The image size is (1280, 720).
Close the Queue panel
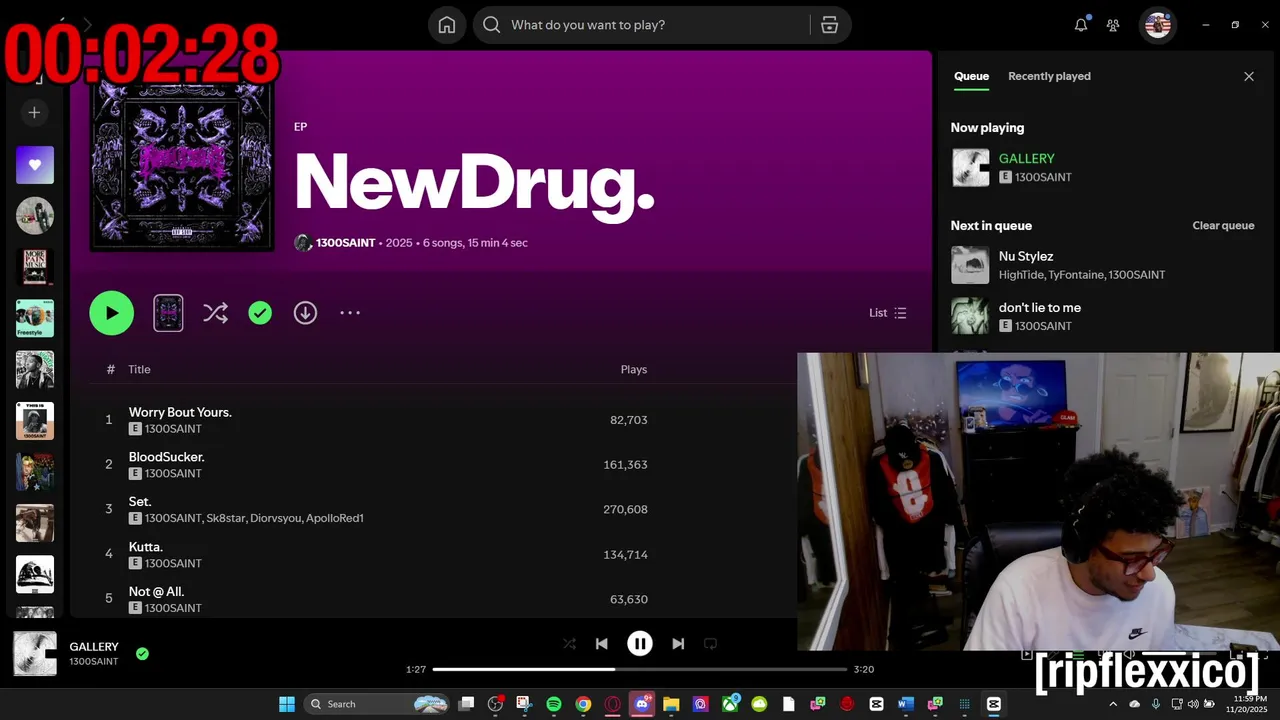pos(1249,76)
